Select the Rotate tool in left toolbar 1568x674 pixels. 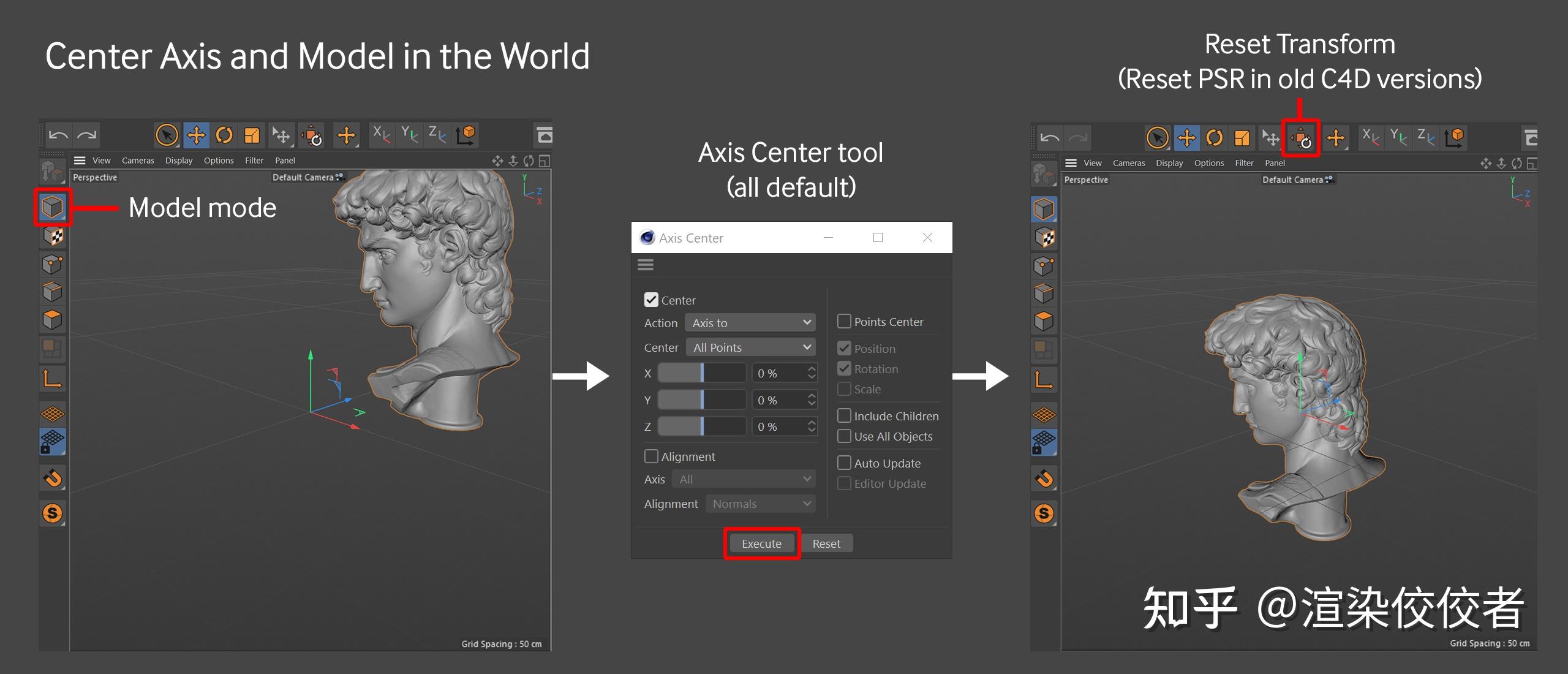click(224, 135)
